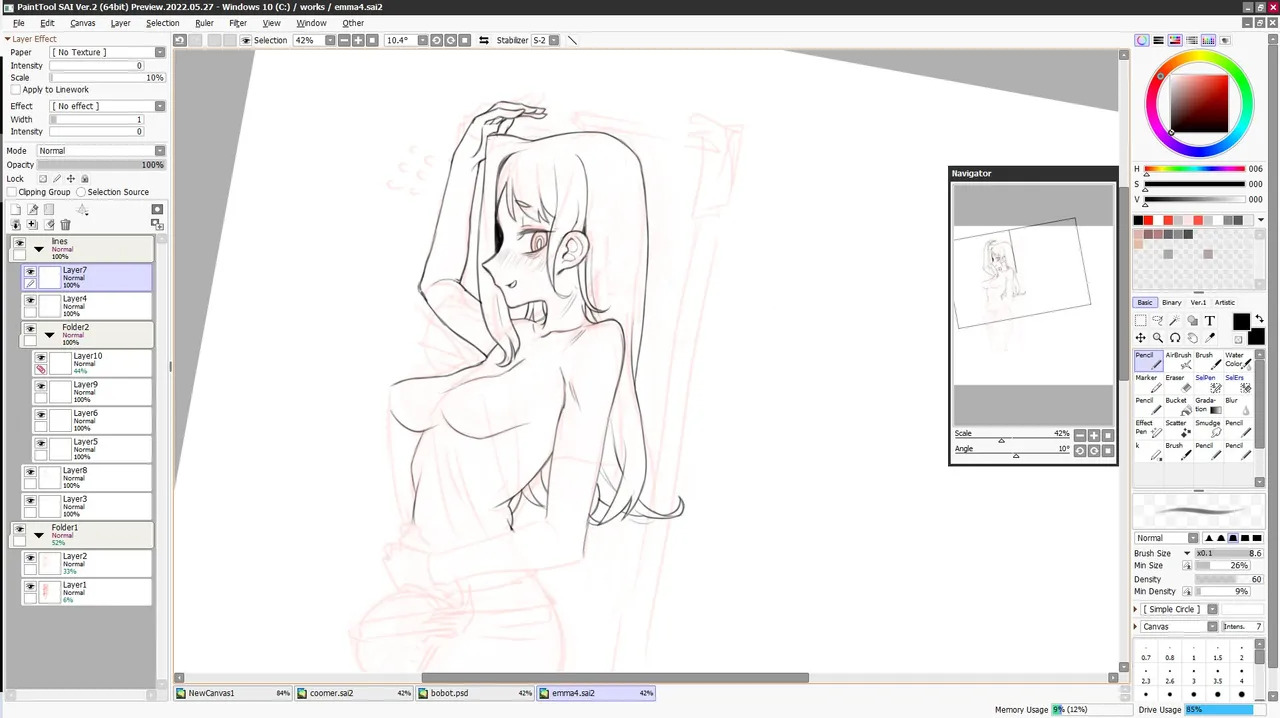Toggle visibility of Folder2
This screenshot has width=1280, height=718.
pos(30,329)
